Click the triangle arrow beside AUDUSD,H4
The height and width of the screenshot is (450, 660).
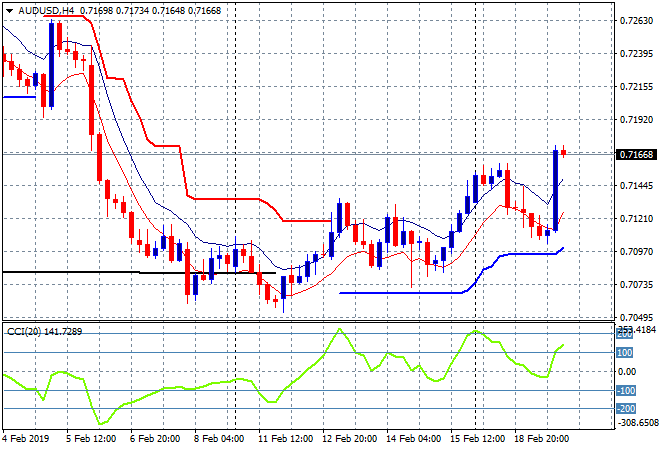coord(9,8)
